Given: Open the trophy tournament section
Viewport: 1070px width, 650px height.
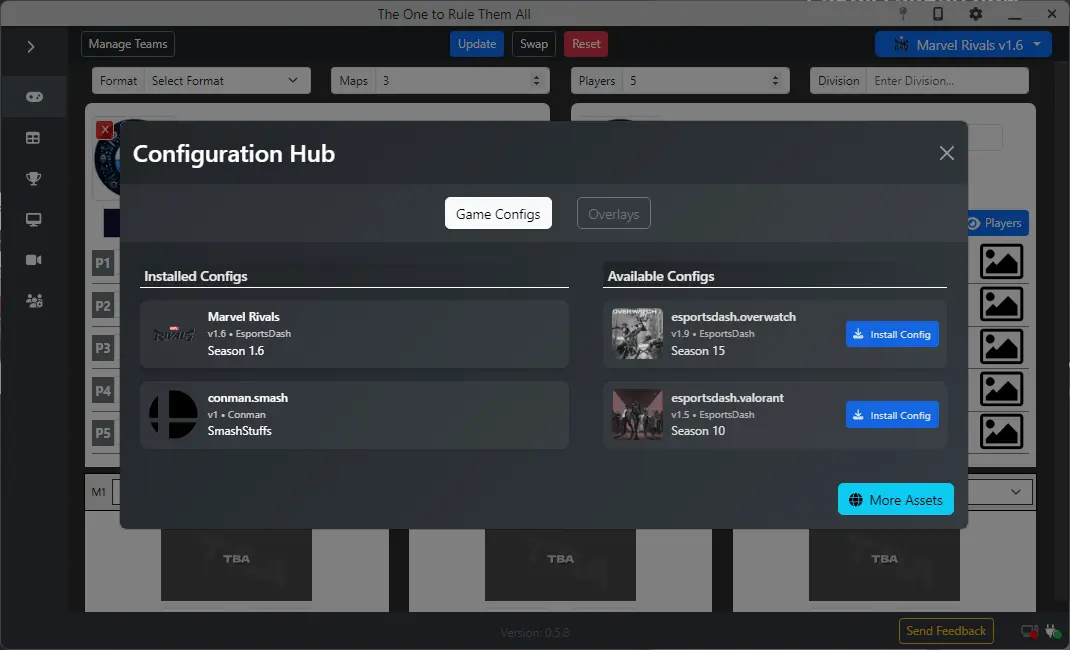Looking at the screenshot, I should point(34,179).
